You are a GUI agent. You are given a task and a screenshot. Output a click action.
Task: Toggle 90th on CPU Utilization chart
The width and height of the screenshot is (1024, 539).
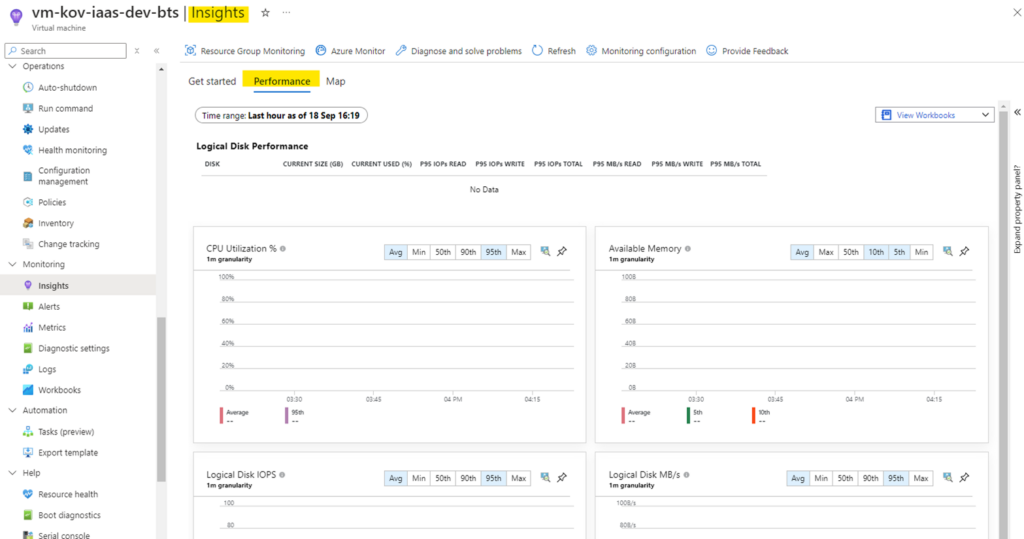pos(468,252)
